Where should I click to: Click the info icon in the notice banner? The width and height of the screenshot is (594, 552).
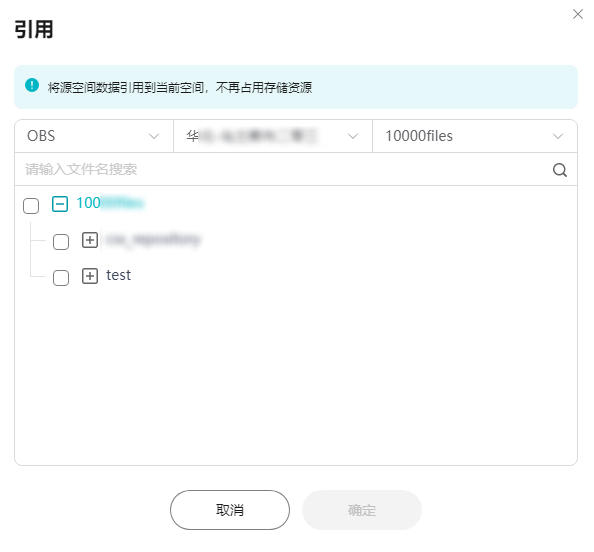click(x=32, y=85)
